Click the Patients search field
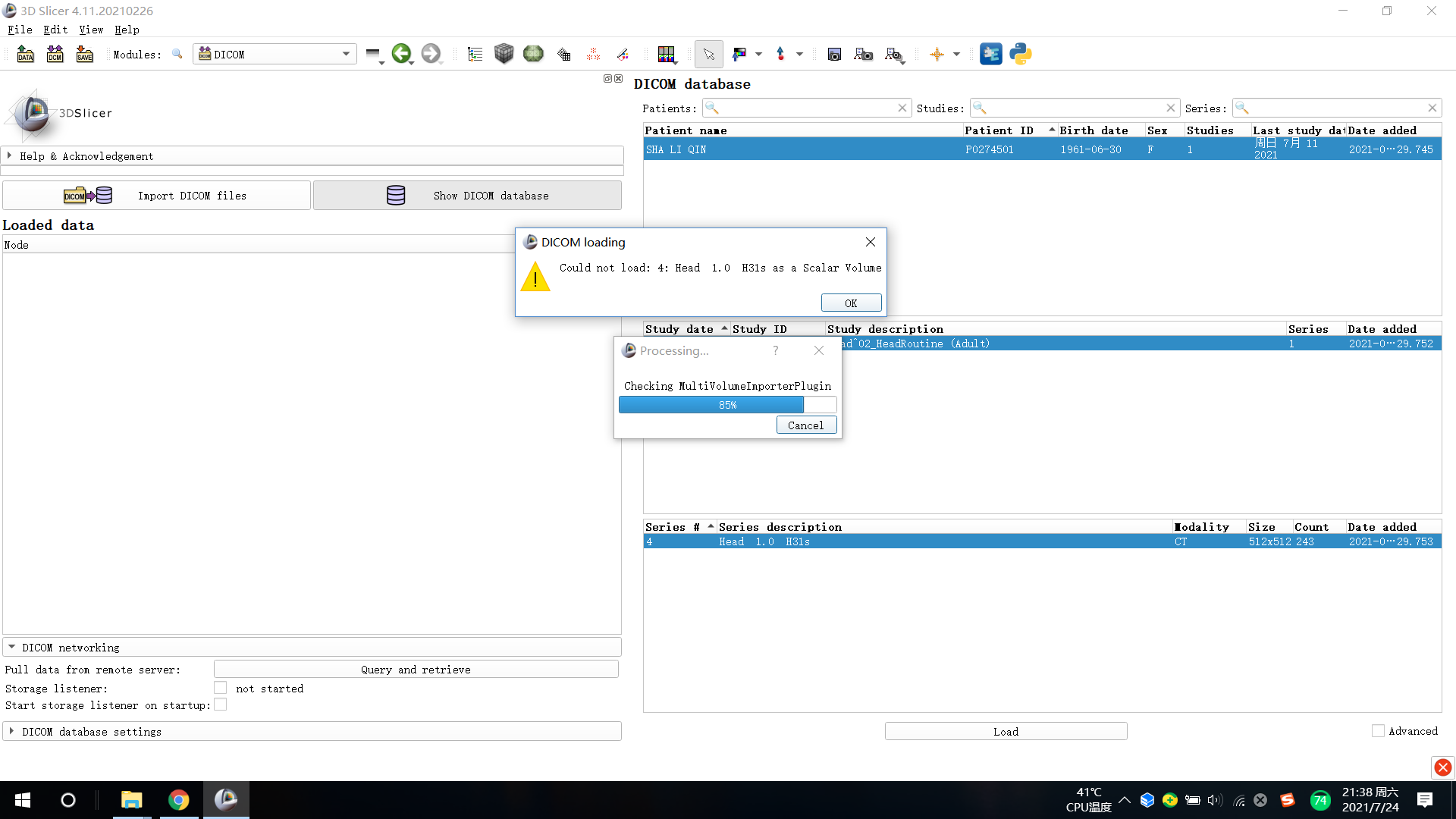Screen dimensions: 1456x819 click(806, 108)
